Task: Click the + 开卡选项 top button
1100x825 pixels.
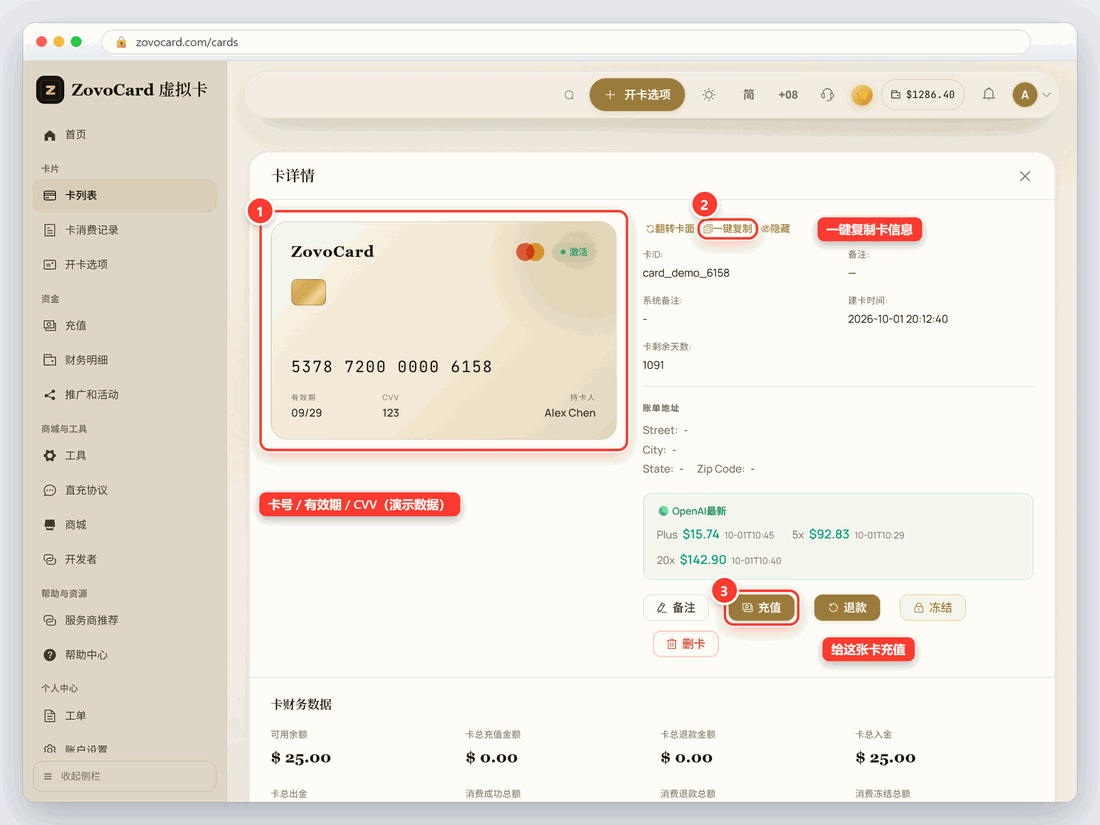Action: [637, 95]
